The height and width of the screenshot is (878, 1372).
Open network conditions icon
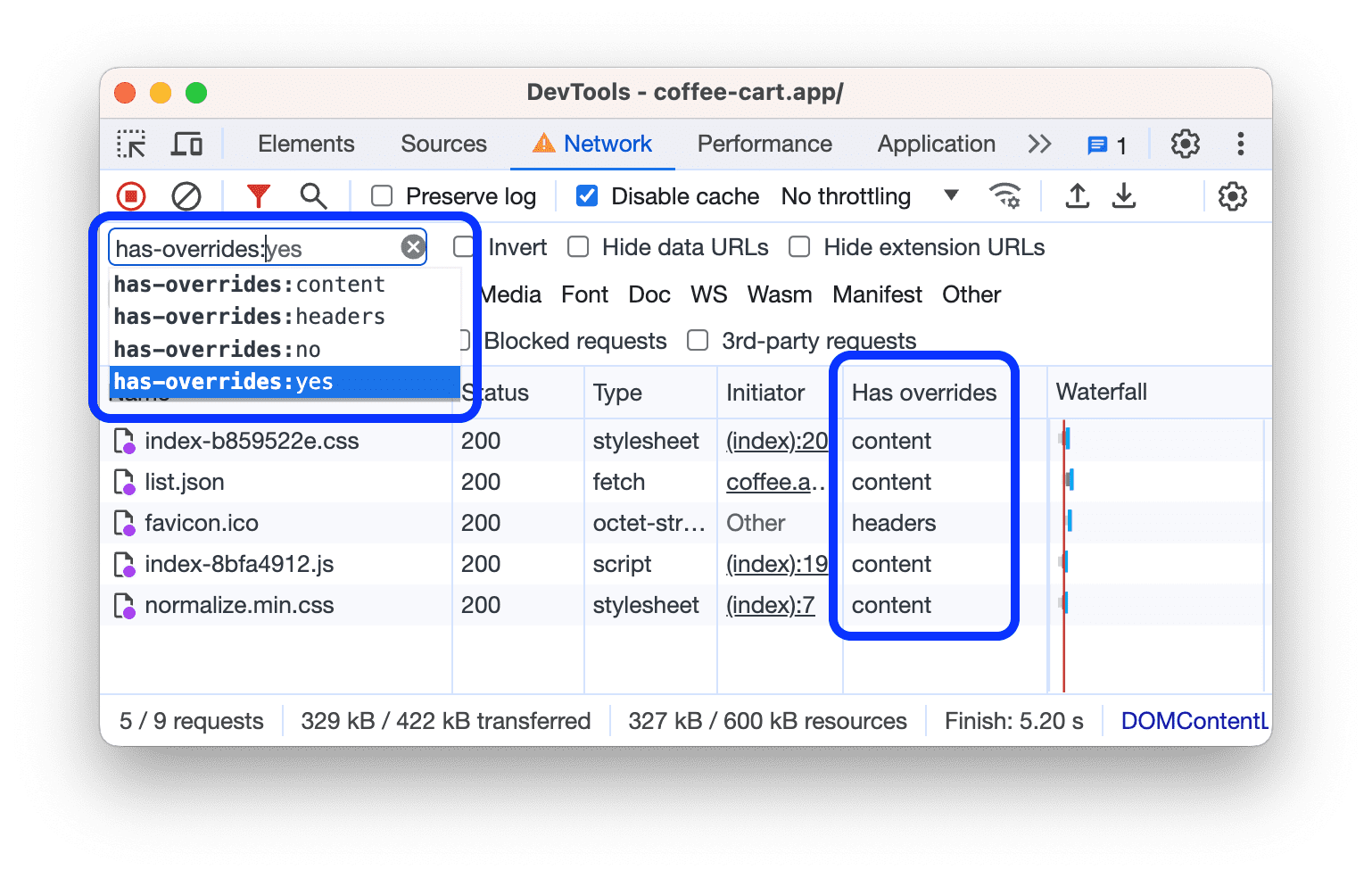pyautogui.click(x=1005, y=196)
